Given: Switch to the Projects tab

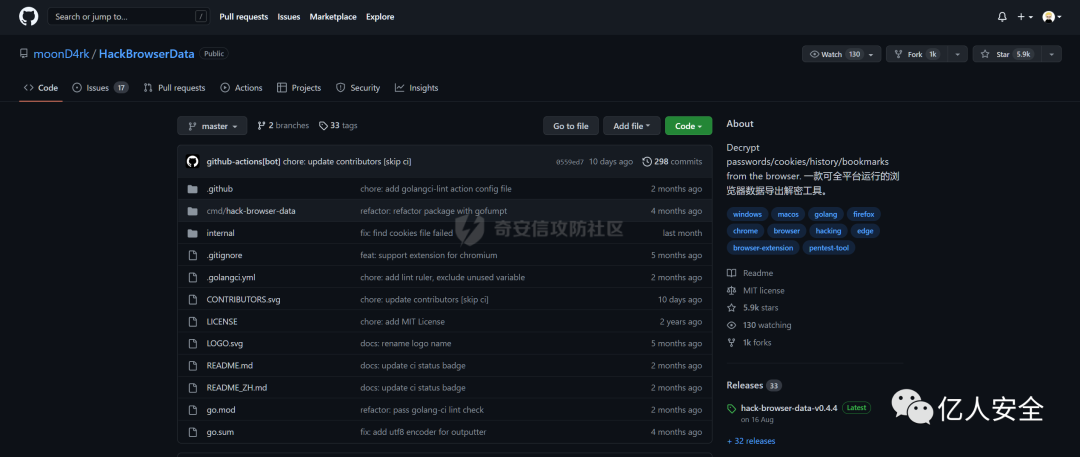Looking at the screenshot, I should (x=299, y=88).
